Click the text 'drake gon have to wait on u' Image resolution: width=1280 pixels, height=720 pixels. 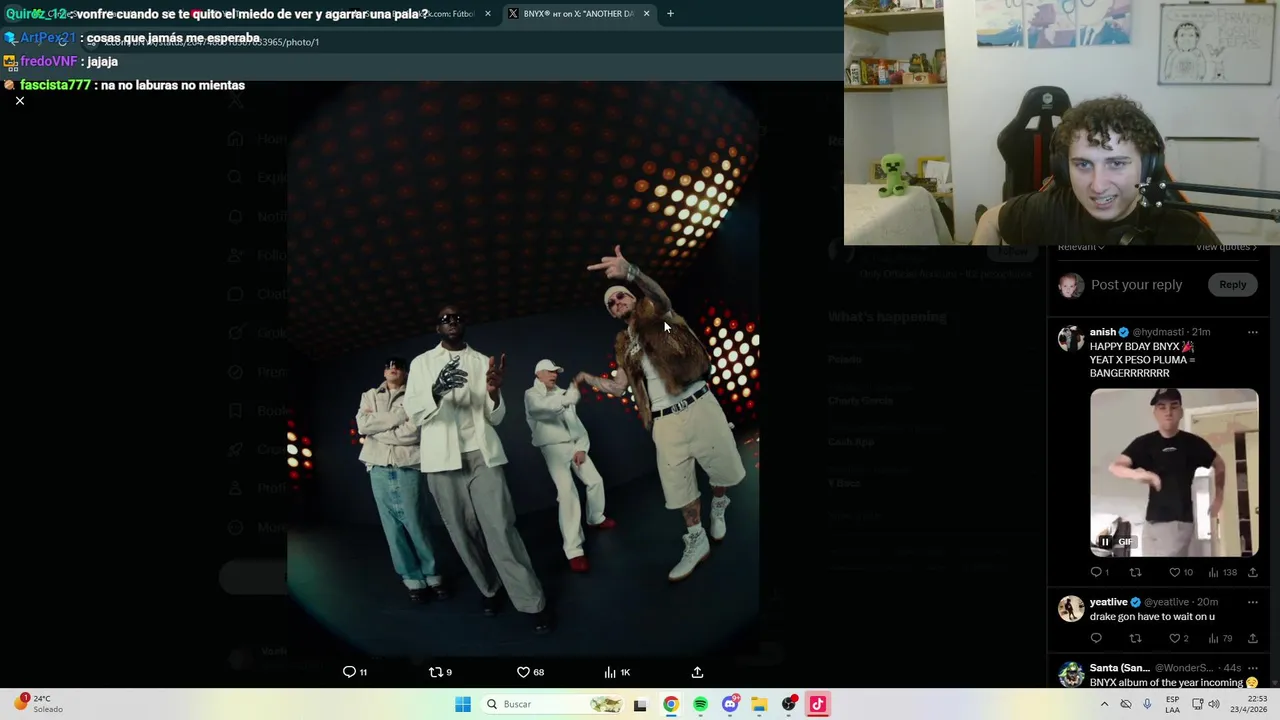click(x=1152, y=616)
